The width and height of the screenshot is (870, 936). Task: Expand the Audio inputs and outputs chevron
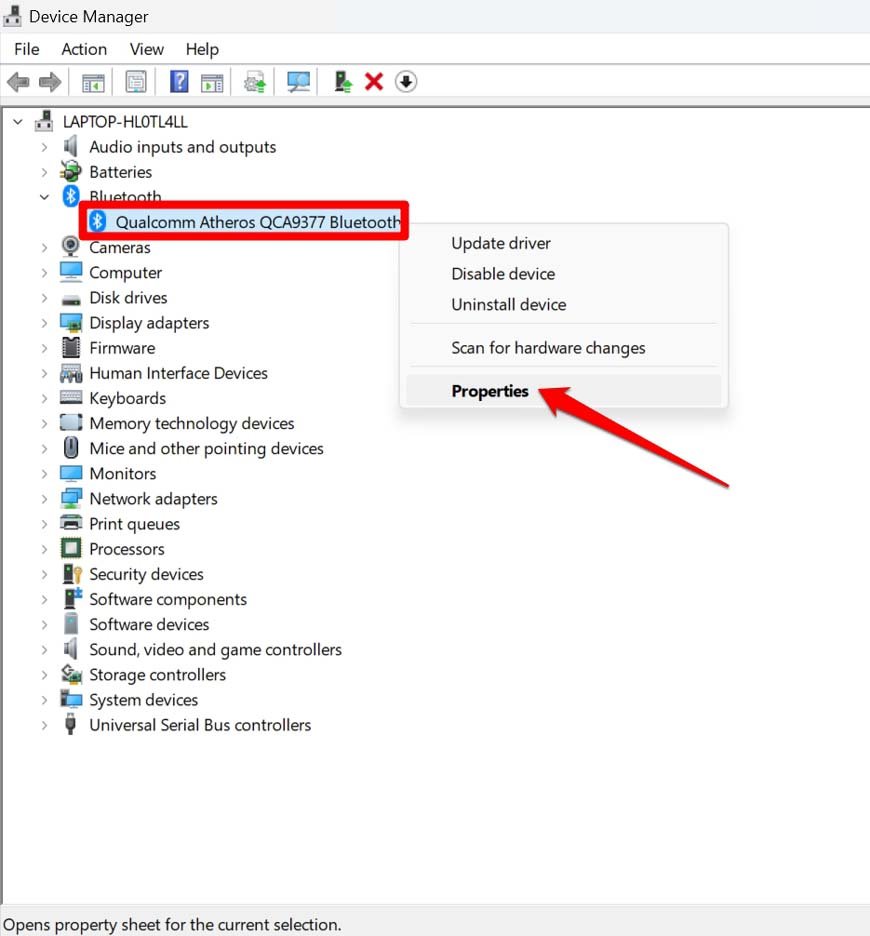point(44,147)
